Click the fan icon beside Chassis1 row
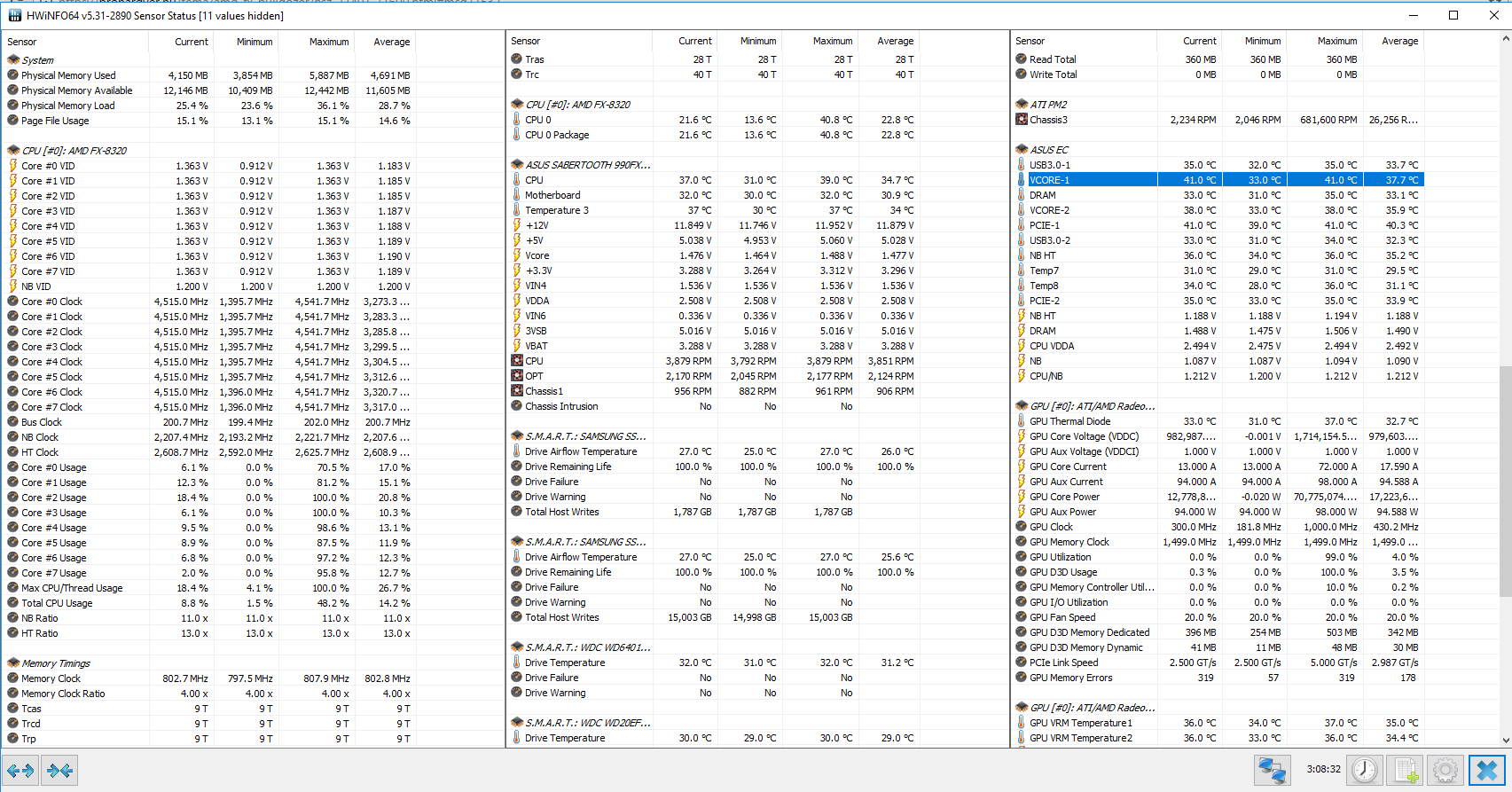Image resolution: width=1512 pixels, height=792 pixels. (x=517, y=391)
